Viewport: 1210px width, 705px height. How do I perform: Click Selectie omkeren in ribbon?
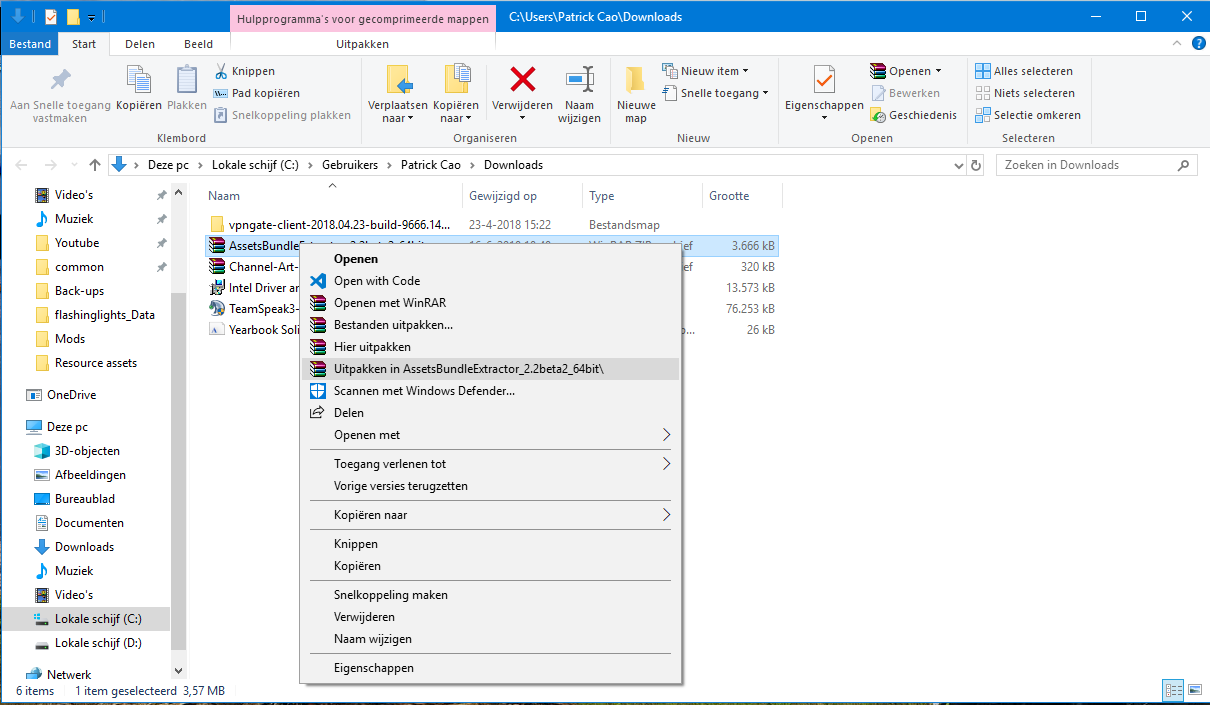(1028, 115)
